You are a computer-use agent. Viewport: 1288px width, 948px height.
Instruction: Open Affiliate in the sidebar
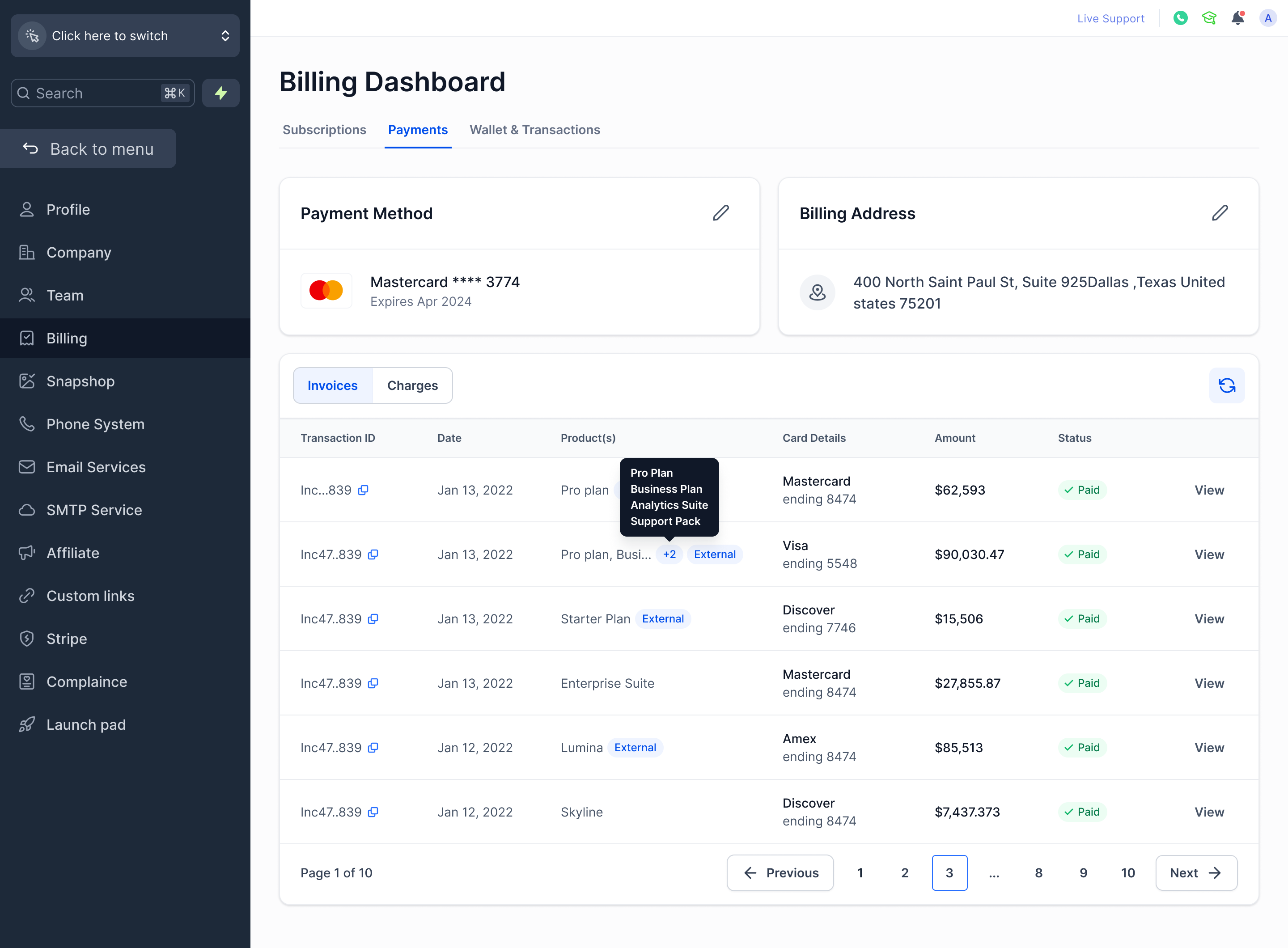125,553
